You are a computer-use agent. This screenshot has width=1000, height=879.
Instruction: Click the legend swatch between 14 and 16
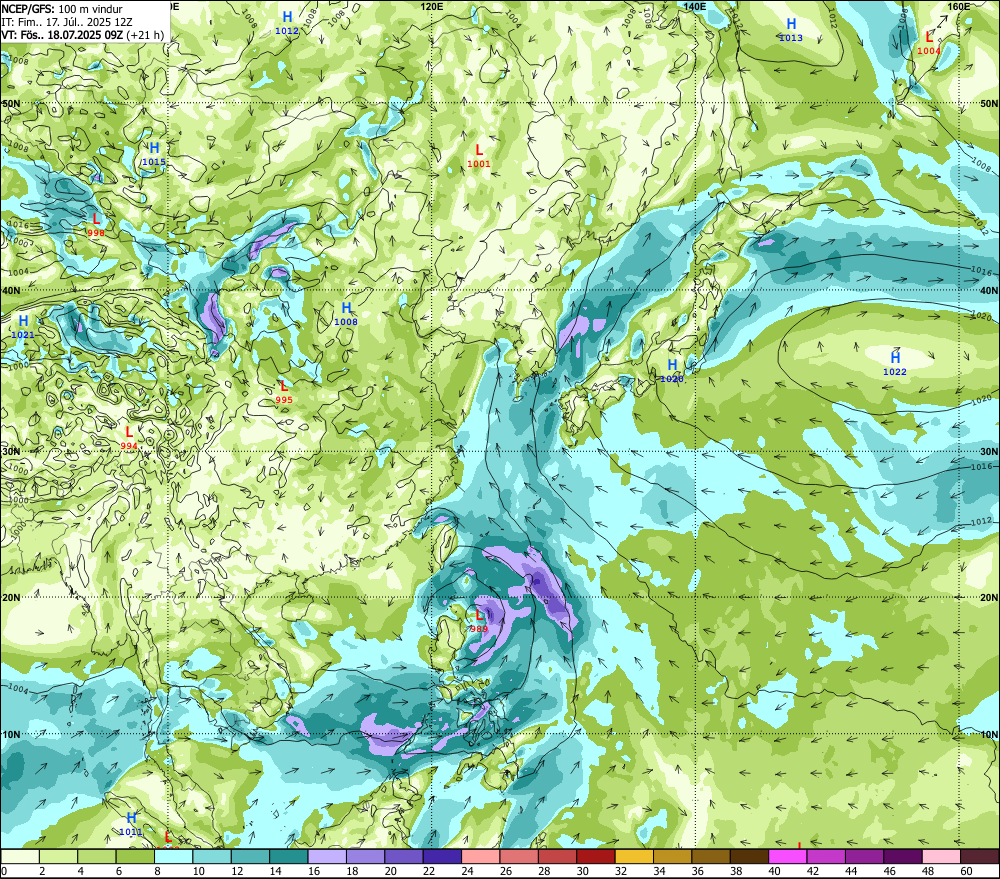coord(289,856)
